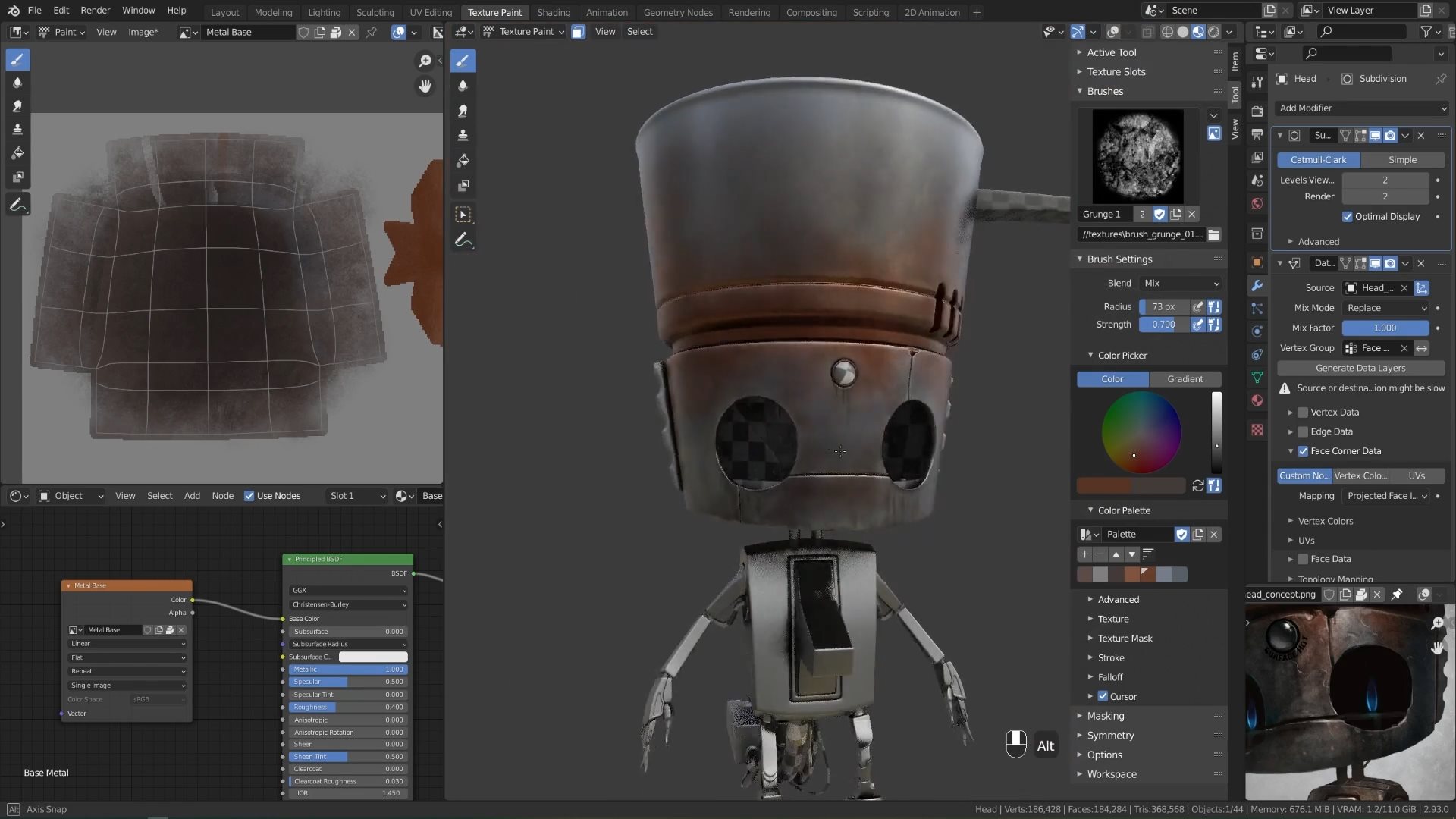The height and width of the screenshot is (819, 1456).
Task: Enable the Optimal Display checkbox
Action: [x=1348, y=217]
